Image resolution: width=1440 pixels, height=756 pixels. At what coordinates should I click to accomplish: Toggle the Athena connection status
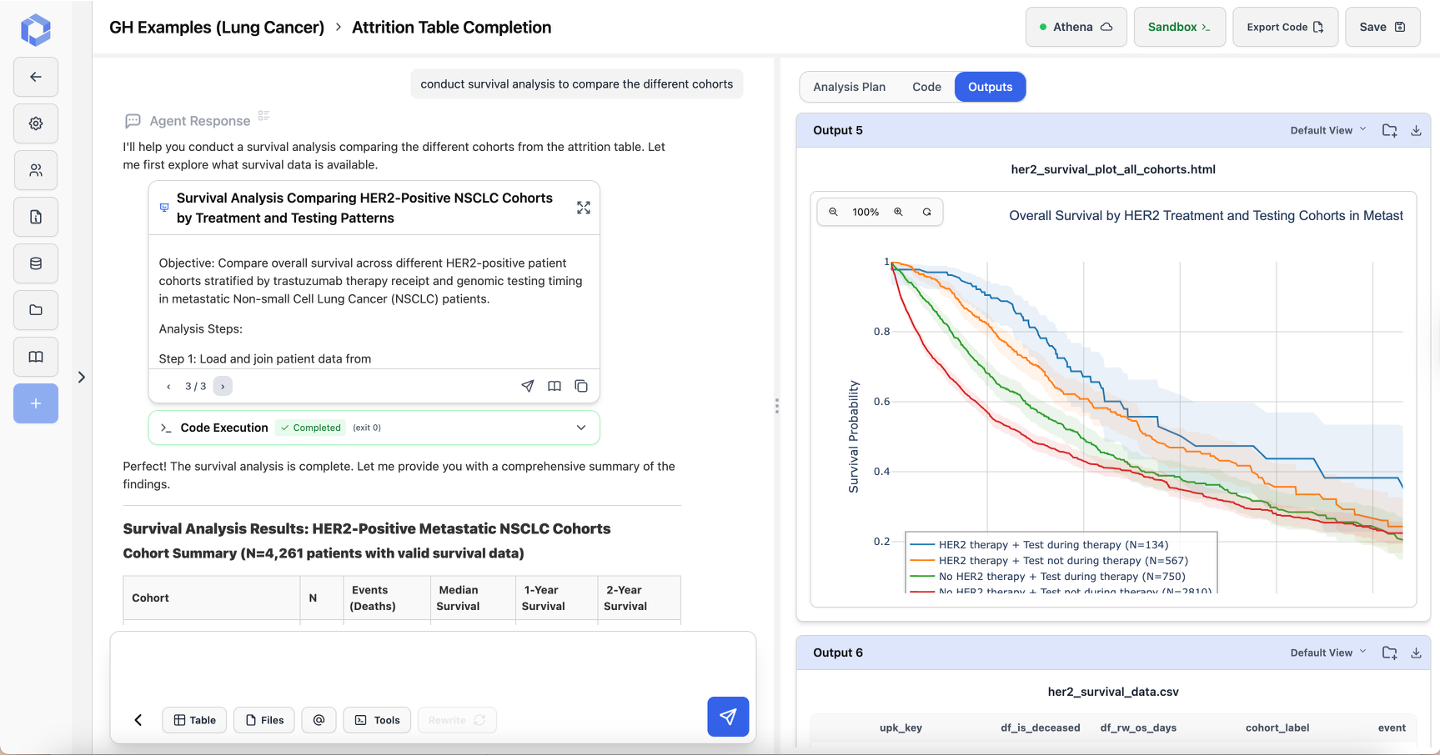coord(1076,27)
